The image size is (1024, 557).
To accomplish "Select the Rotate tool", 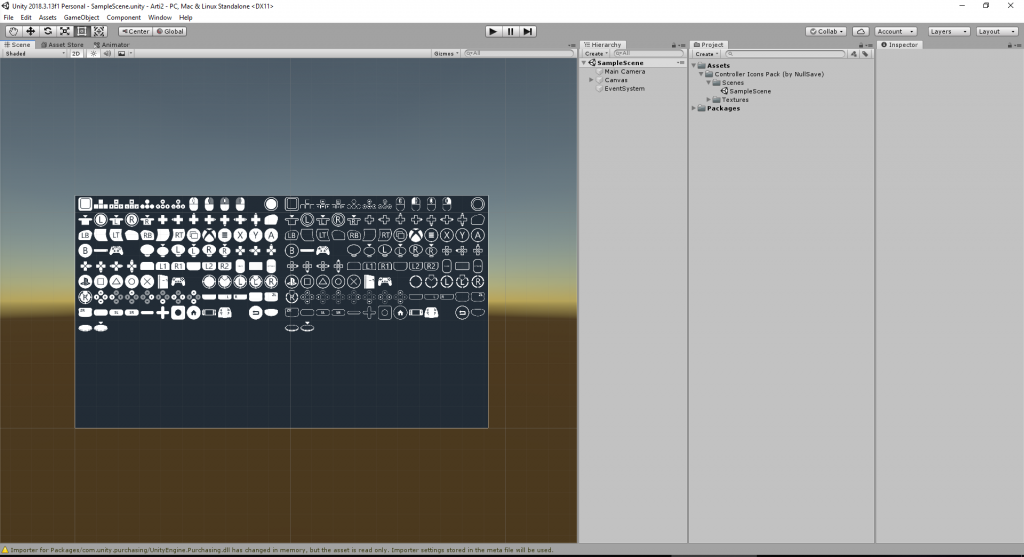I will pyautogui.click(x=47, y=31).
